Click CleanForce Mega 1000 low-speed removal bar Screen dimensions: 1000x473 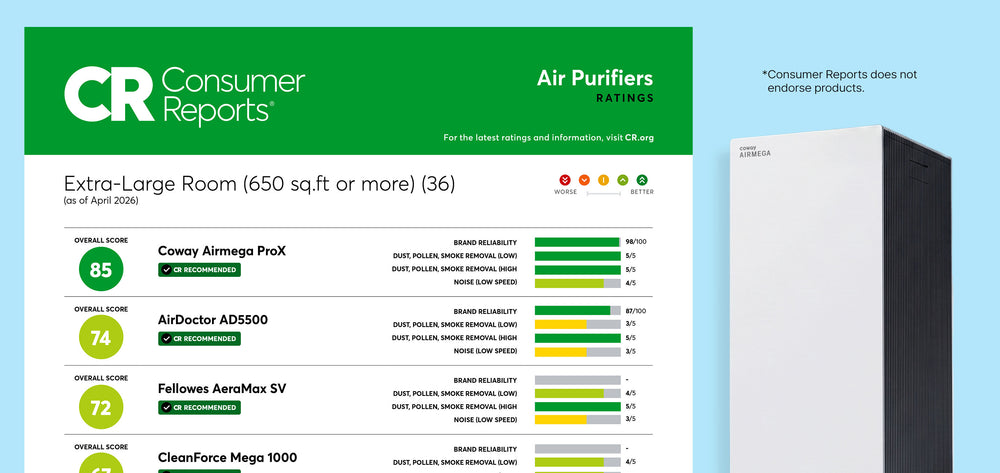tap(578, 462)
